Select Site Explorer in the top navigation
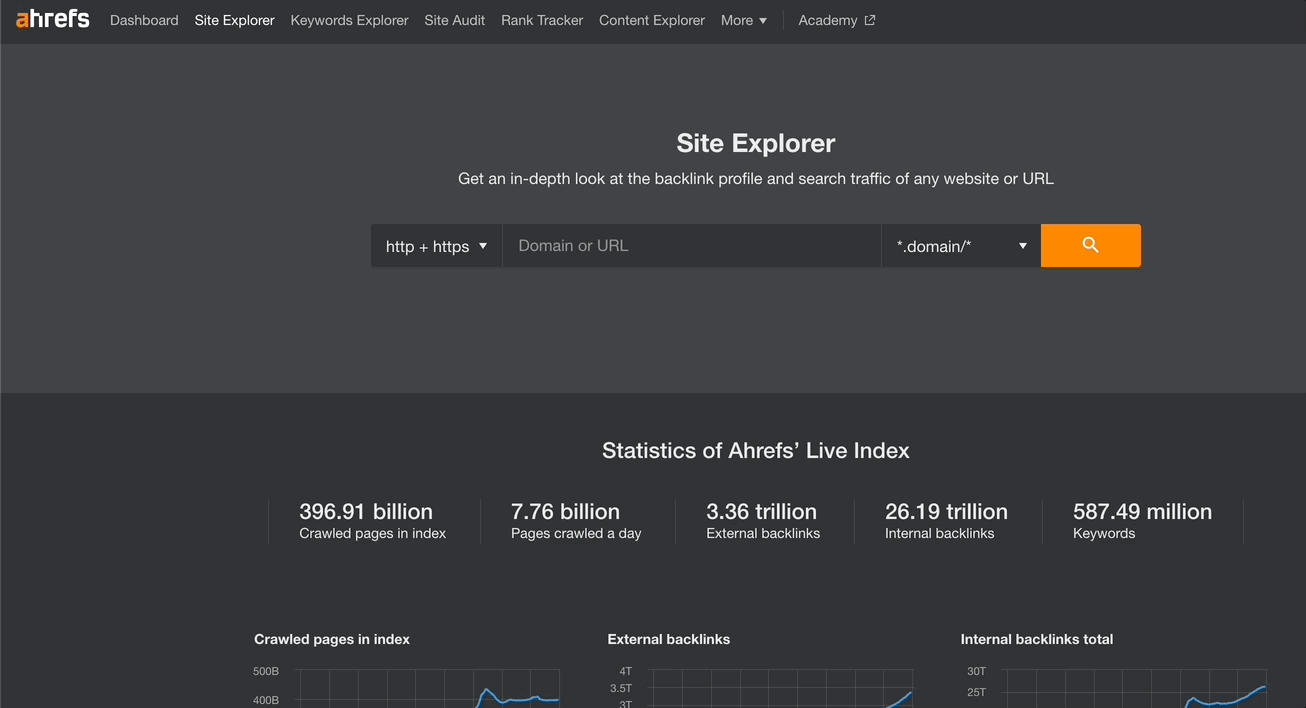Viewport: 1306px width, 708px height. click(234, 20)
